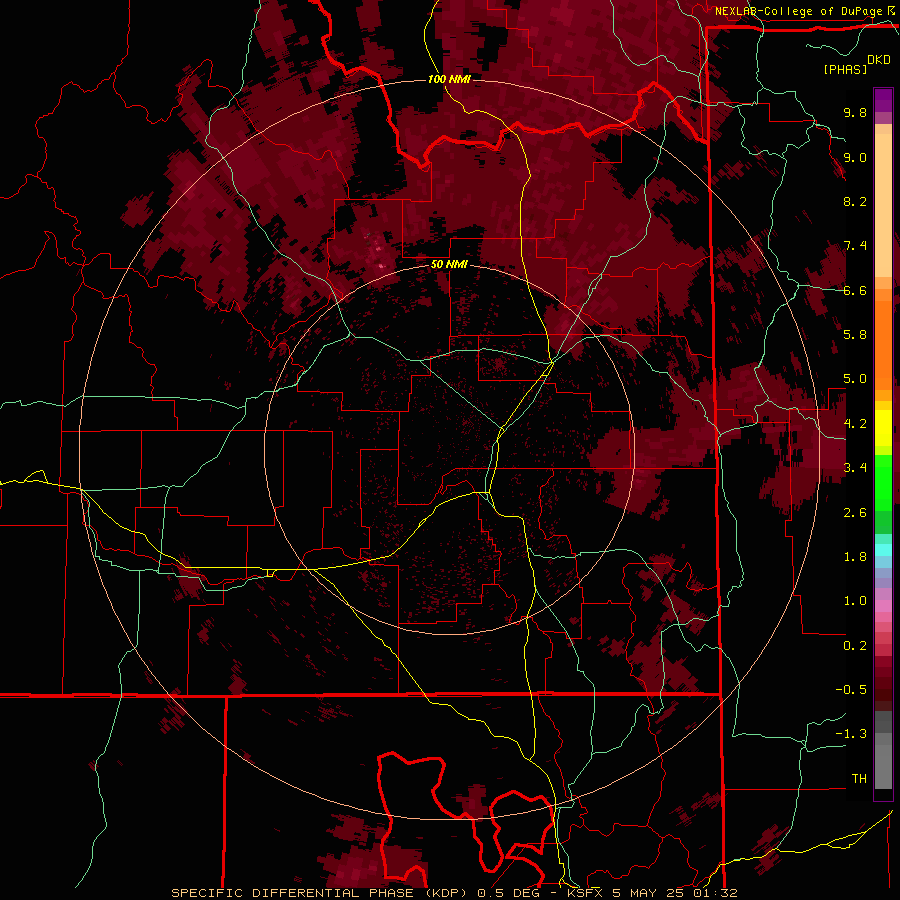Click the 5.0 value on the color scale

point(855,379)
